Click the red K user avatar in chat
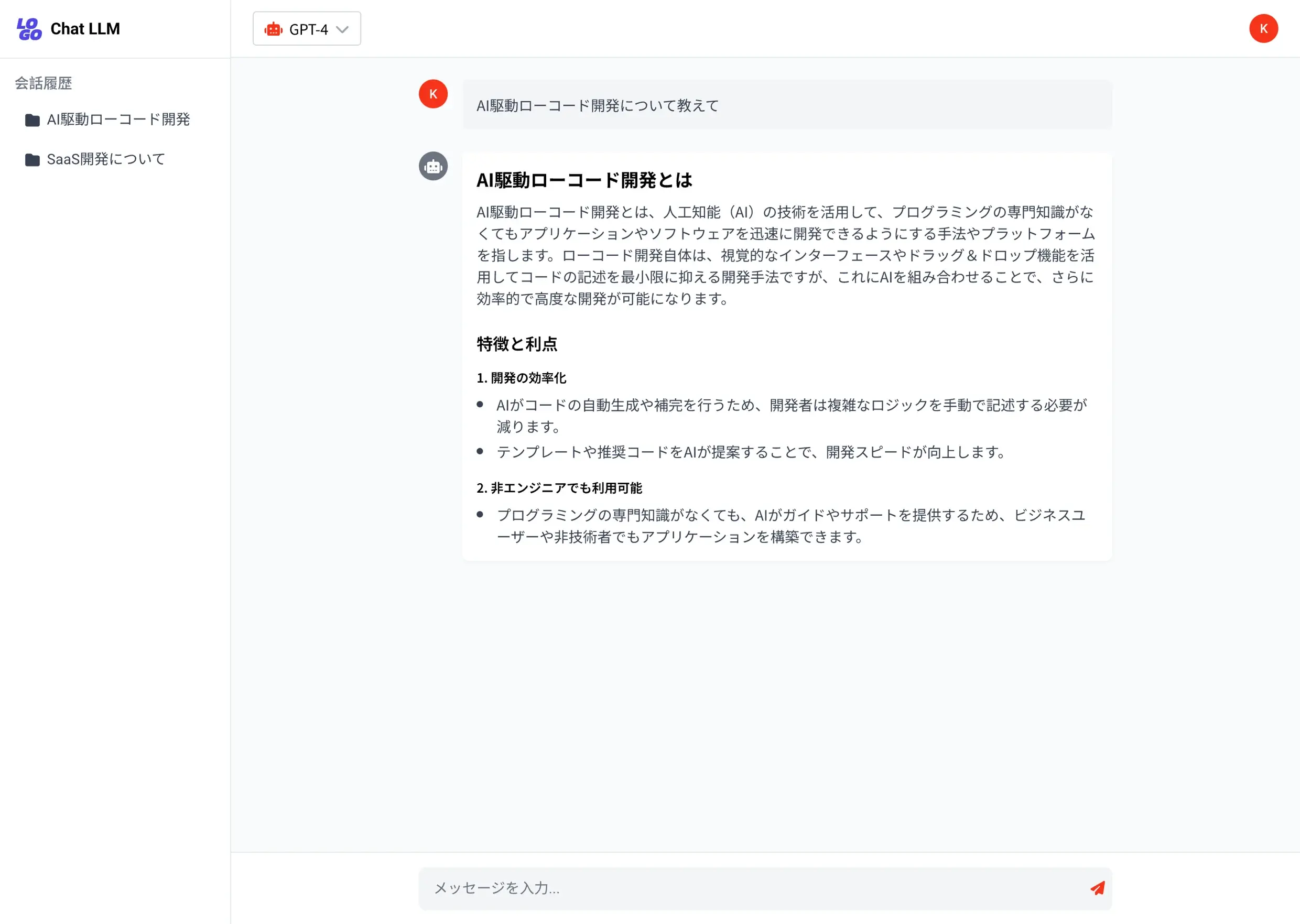The image size is (1300, 924). 433,94
